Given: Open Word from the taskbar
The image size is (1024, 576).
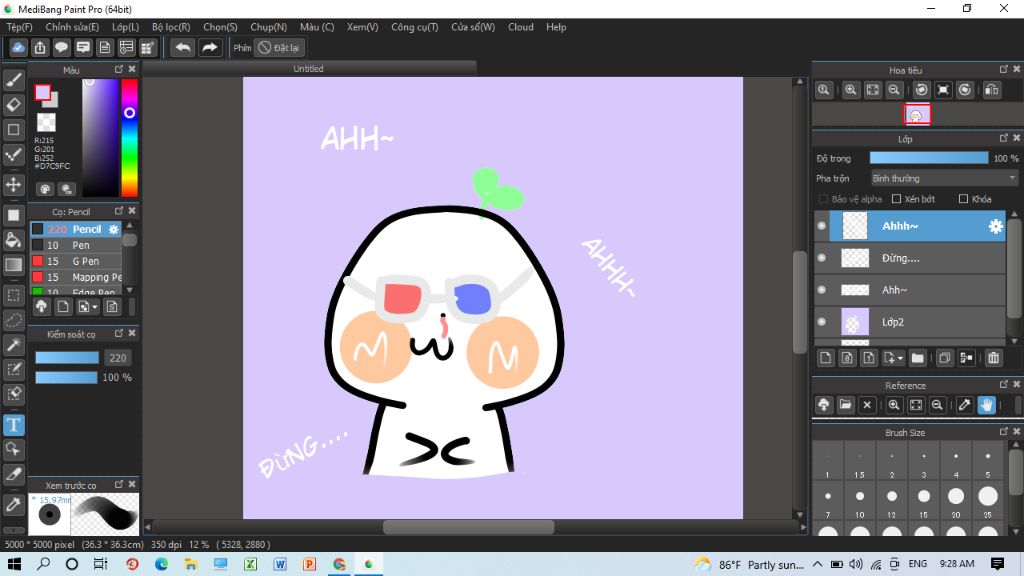Looking at the screenshot, I should click(x=280, y=564).
